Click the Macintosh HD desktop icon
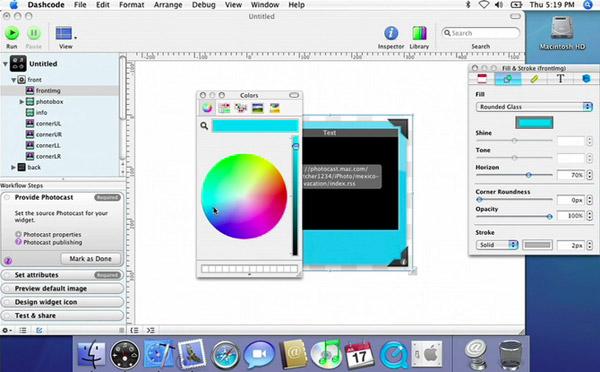The width and height of the screenshot is (600, 372). [x=562, y=34]
